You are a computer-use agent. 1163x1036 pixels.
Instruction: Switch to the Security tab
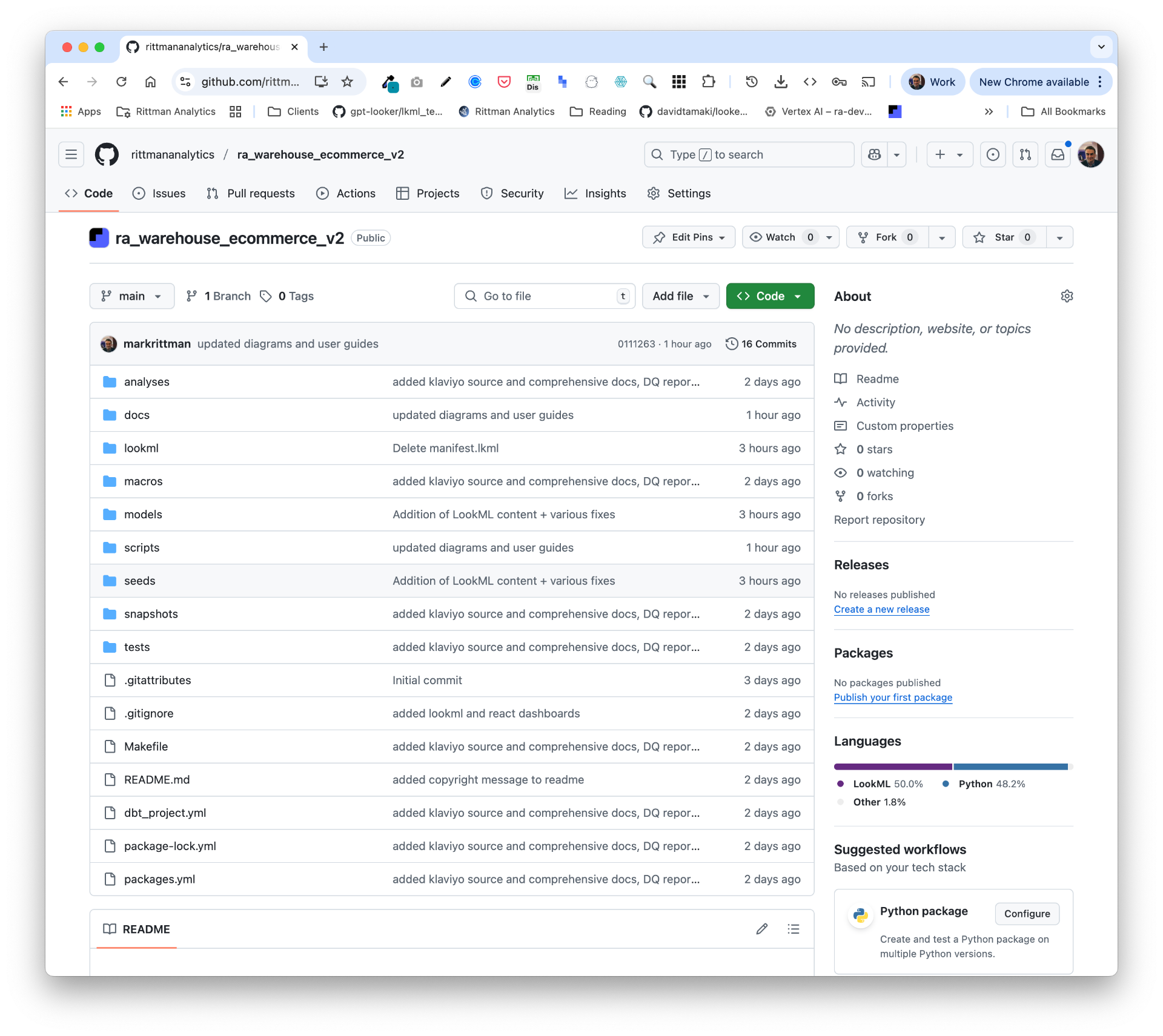pos(512,193)
